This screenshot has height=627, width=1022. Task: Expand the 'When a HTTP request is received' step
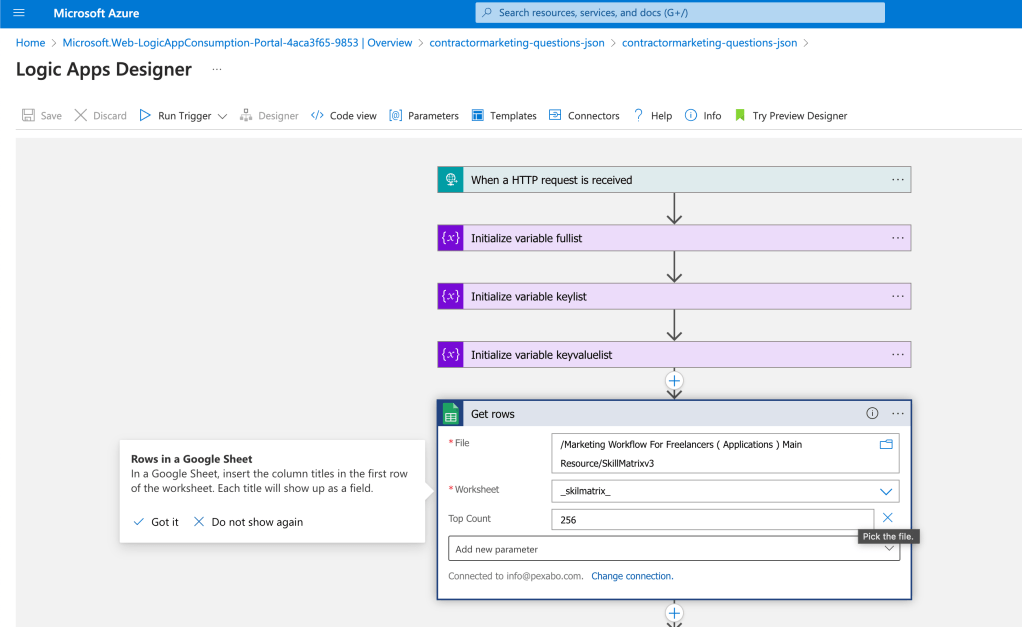coord(674,180)
